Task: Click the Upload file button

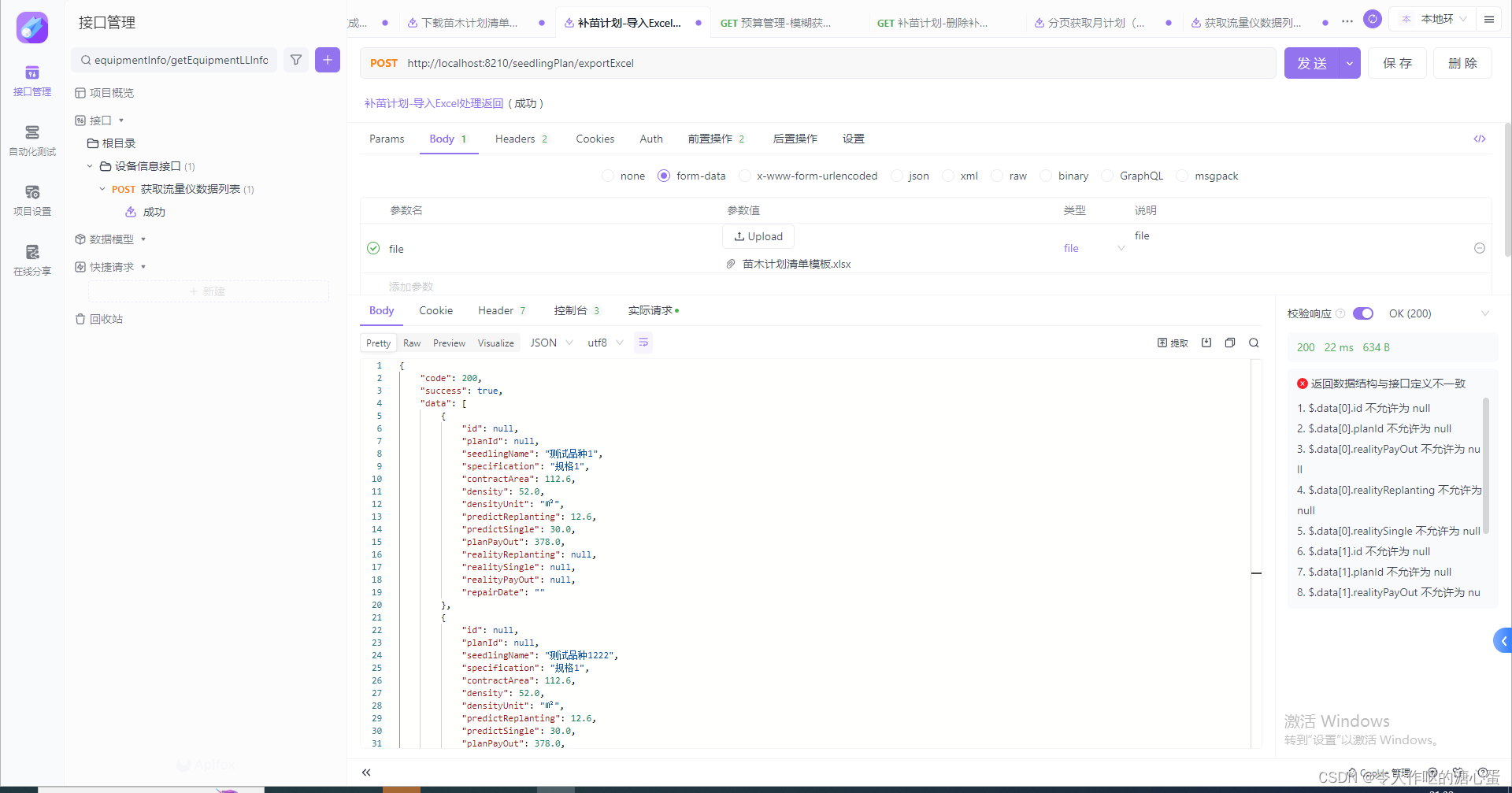Action: pyautogui.click(x=758, y=236)
